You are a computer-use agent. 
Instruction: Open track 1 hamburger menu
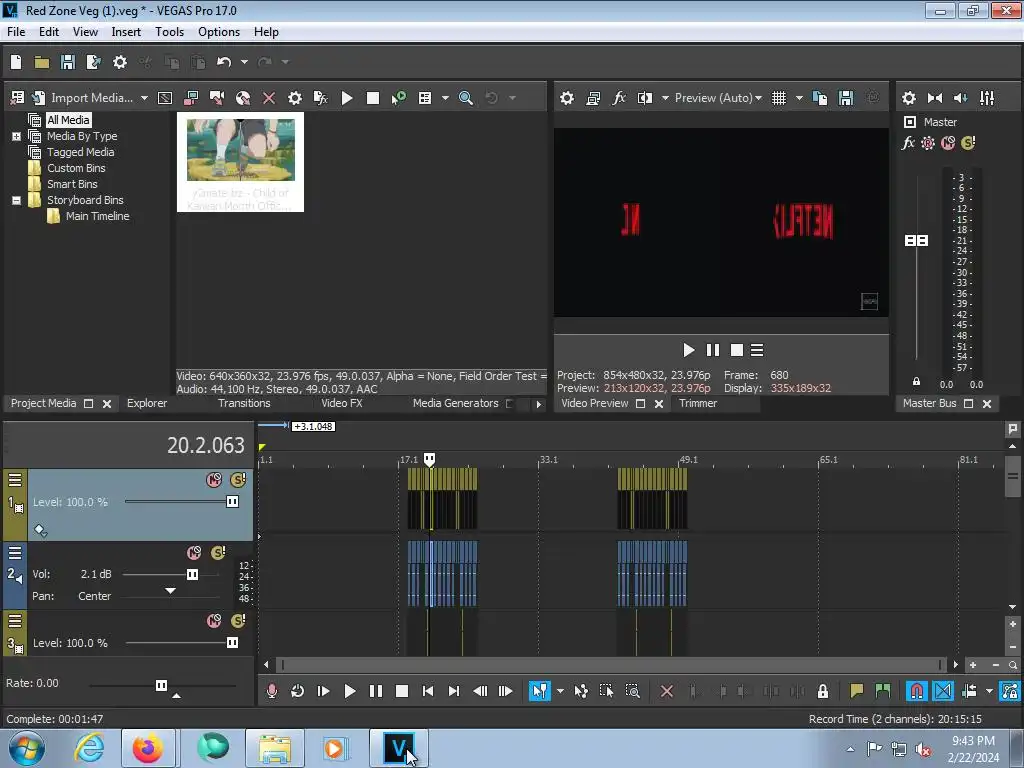15,481
